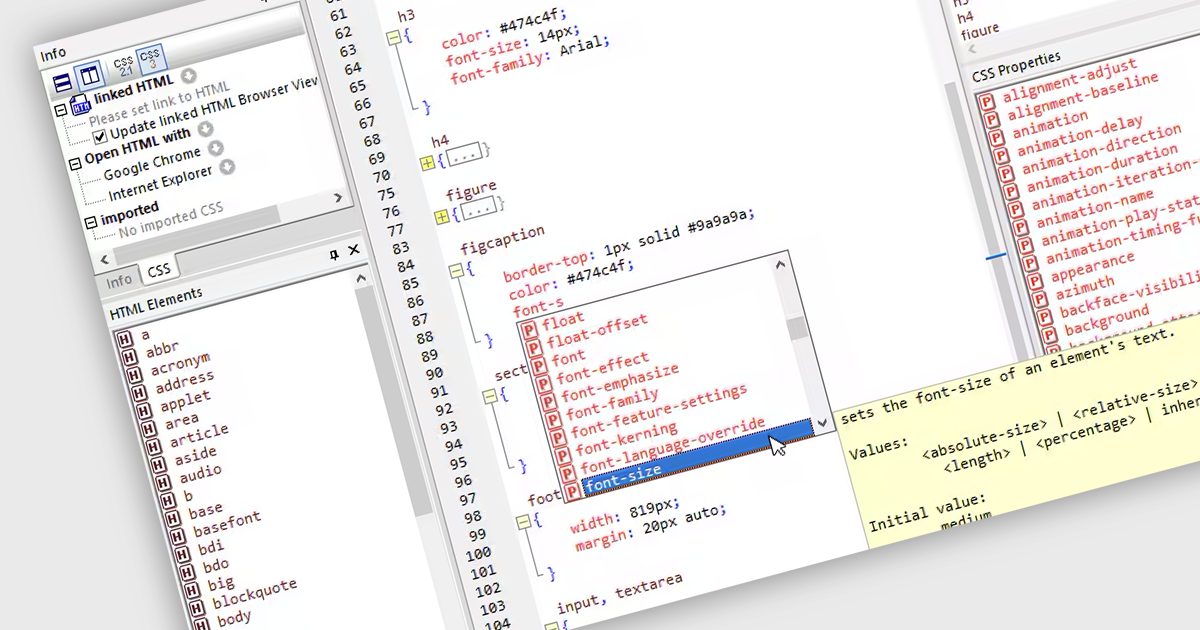Screen dimensions: 1200x630
Task: Click the autocomplete list's down scroll arrow
Action: click(x=821, y=424)
